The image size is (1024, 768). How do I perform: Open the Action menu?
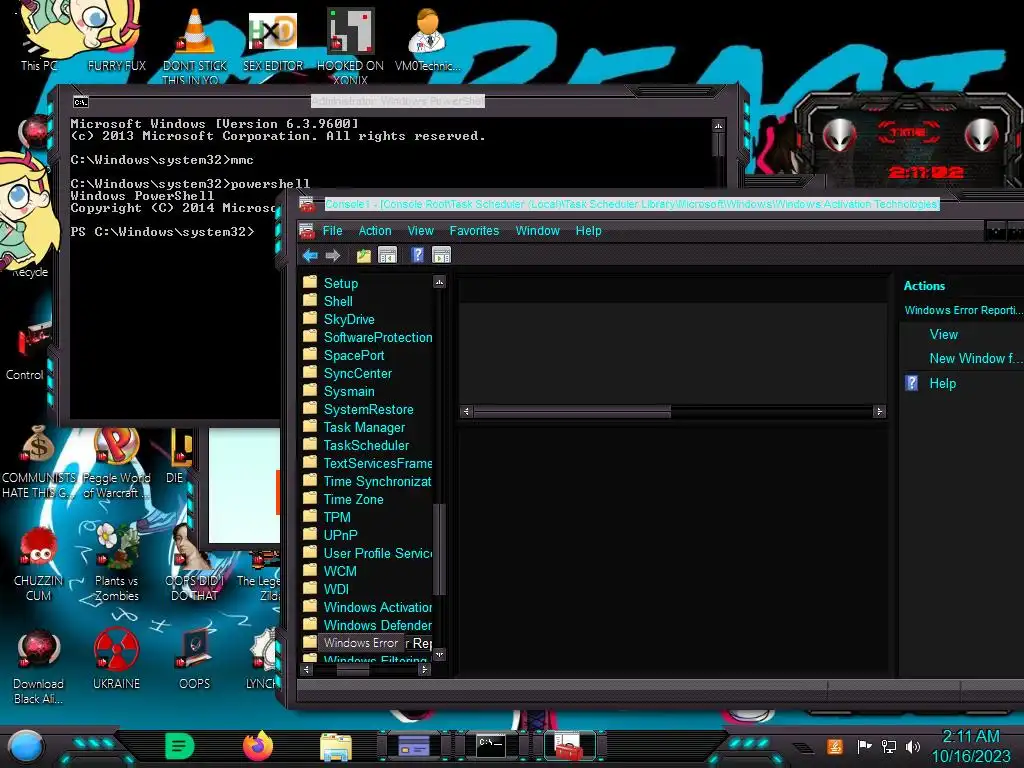375,231
